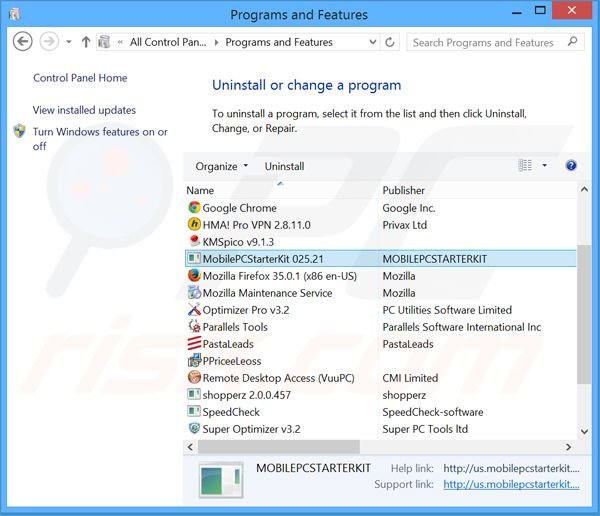This screenshot has width=600, height=516.
Task: Click publisher MOBILEPCSTARTERKIT cell
Action: (435, 259)
